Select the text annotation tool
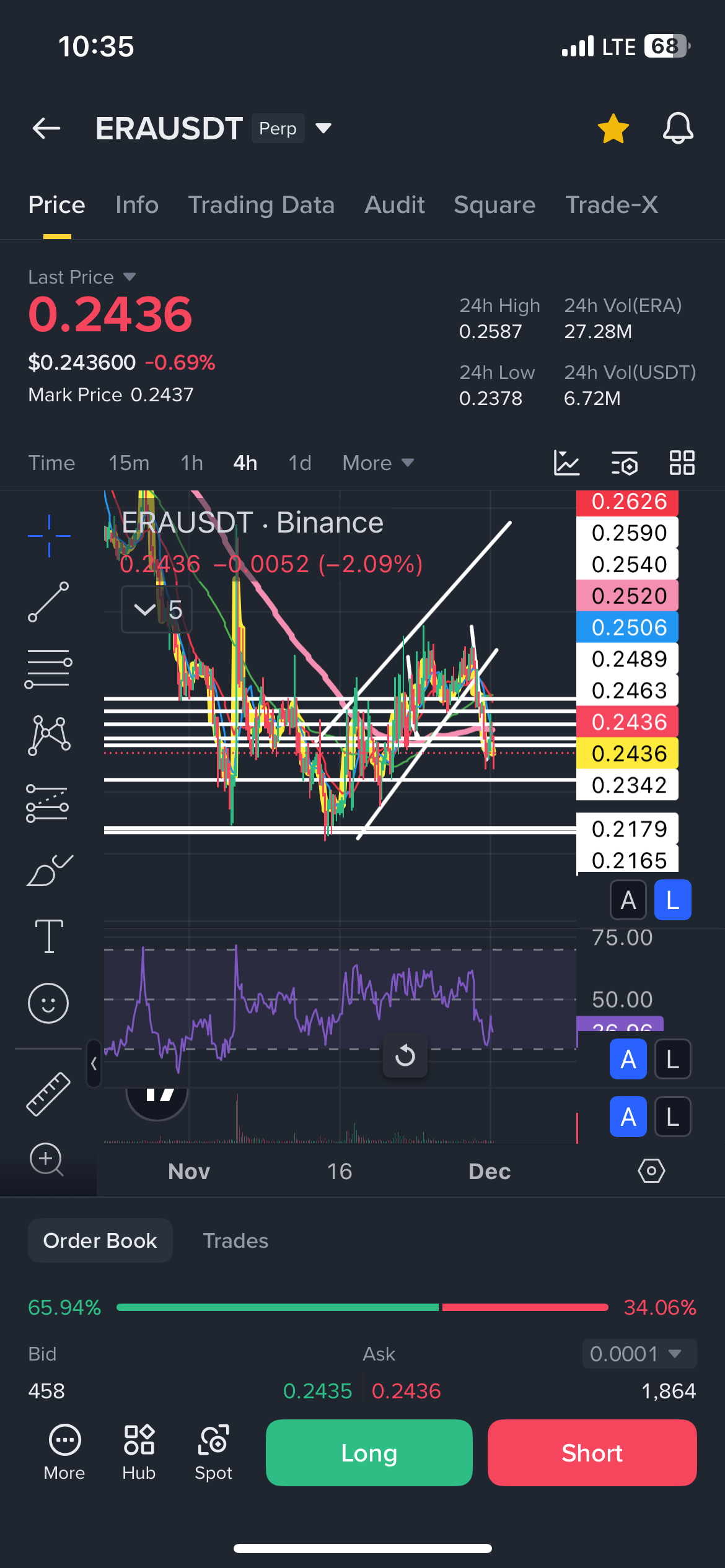This screenshot has height=1568, width=725. click(x=49, y=936)
